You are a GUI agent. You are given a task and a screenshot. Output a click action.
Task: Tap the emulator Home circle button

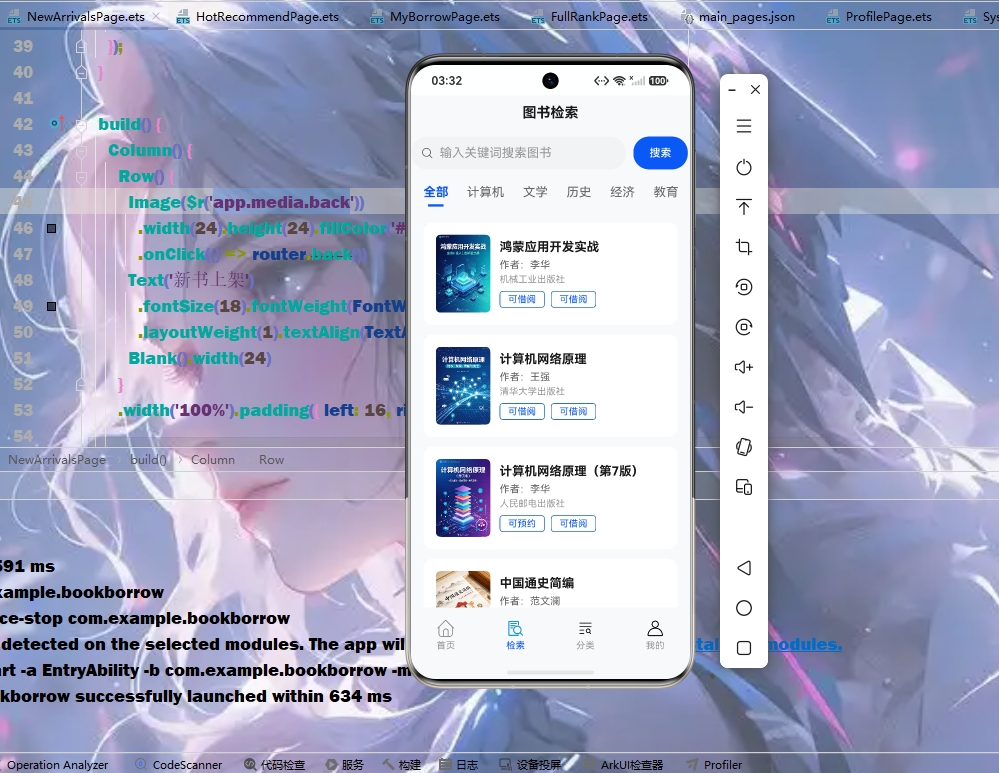tap(744, 608)
